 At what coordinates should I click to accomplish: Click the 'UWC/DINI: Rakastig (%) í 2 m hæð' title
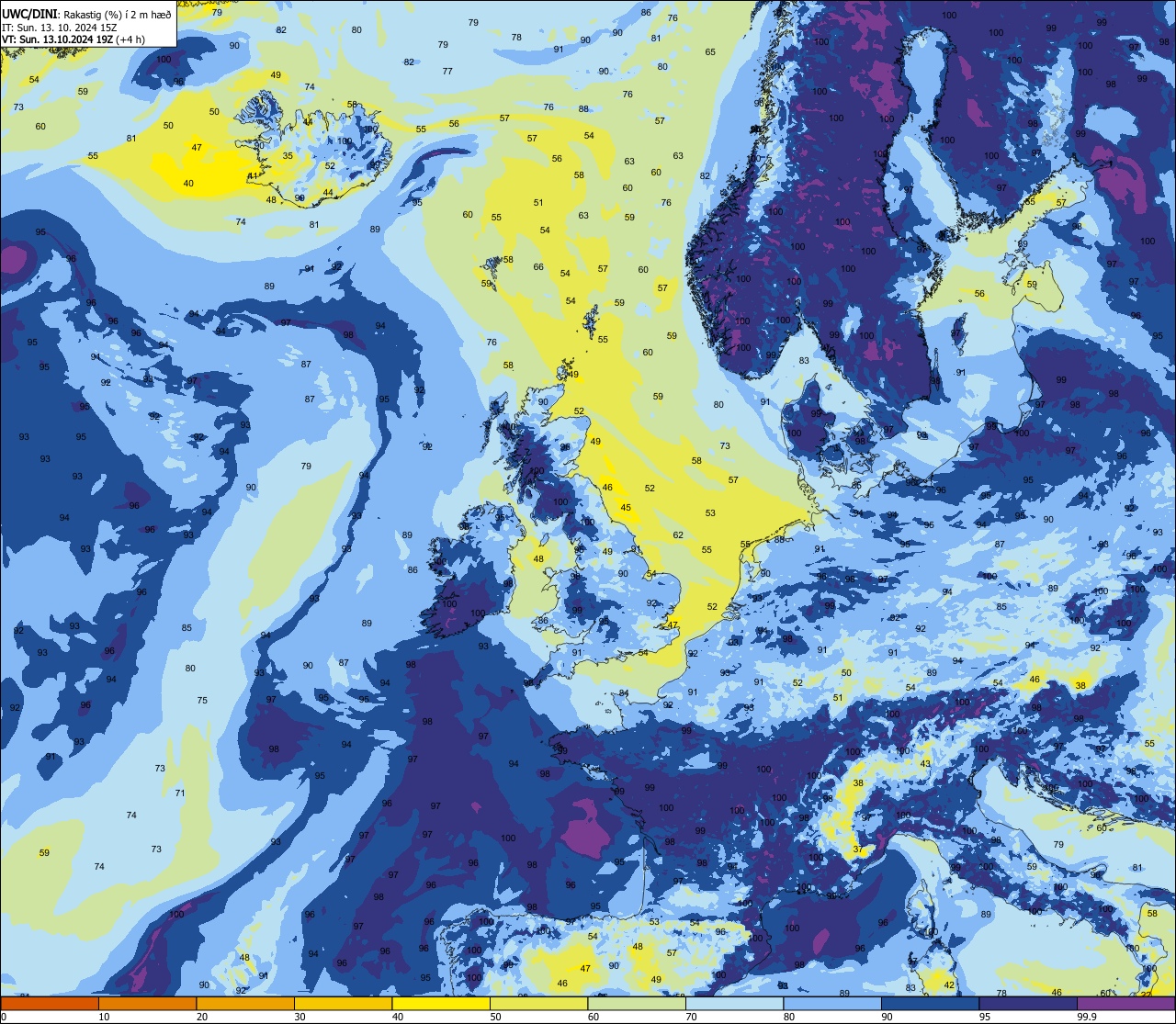tap(86, 13)
